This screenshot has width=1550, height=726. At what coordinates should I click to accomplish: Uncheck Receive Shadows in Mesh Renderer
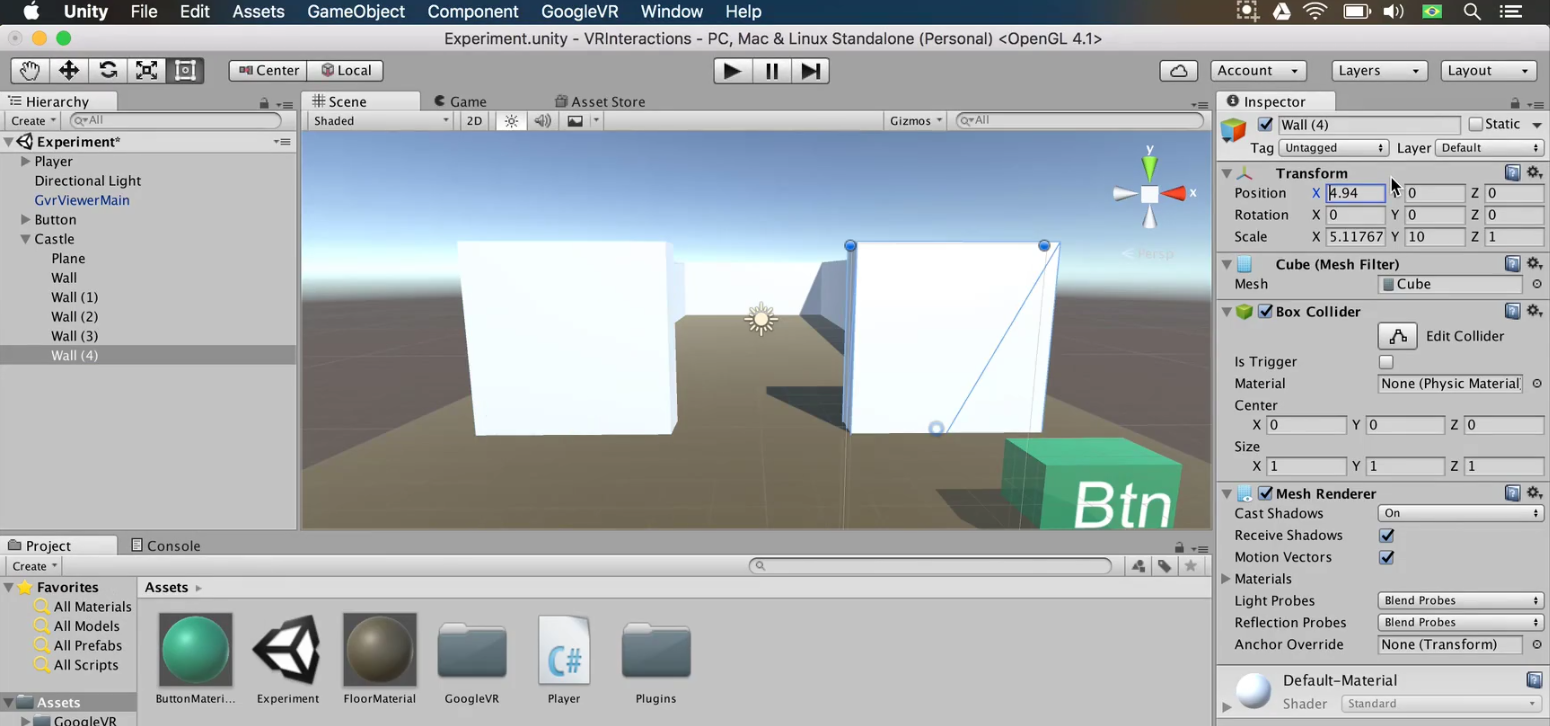click(x=1386, y=535)
